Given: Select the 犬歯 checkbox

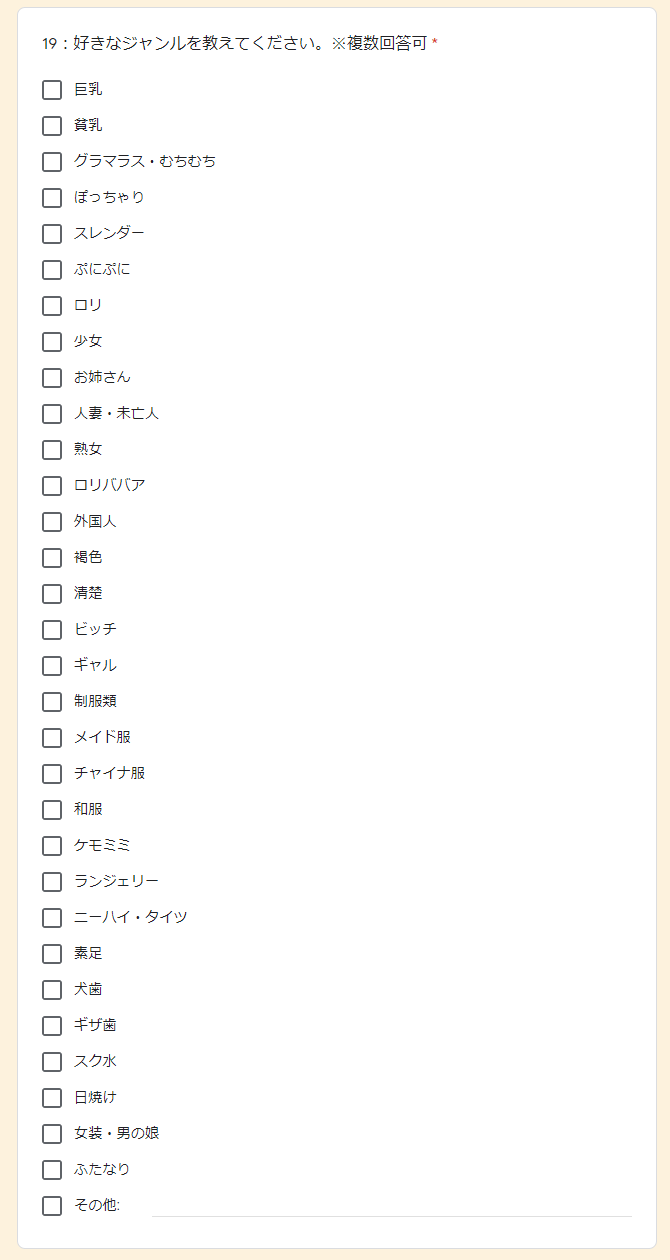Looking at the screenshot, I should 52,990.
